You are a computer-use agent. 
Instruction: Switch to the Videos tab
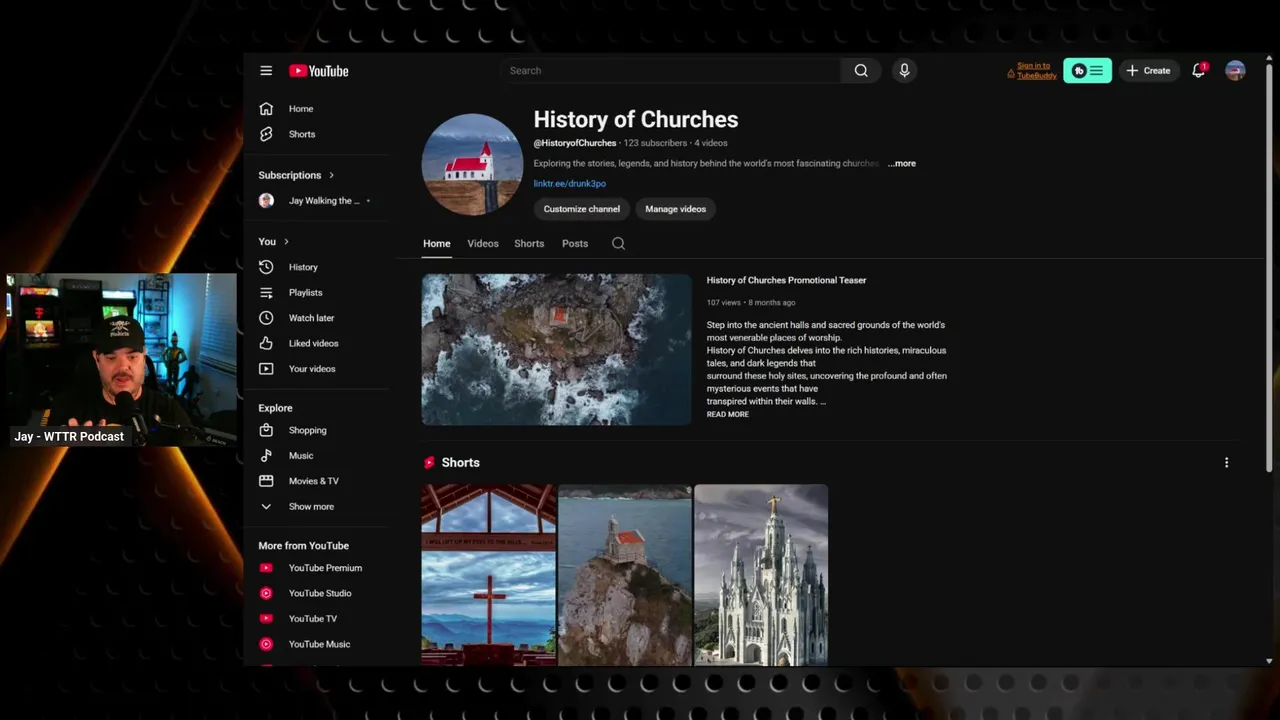(483, 243)
